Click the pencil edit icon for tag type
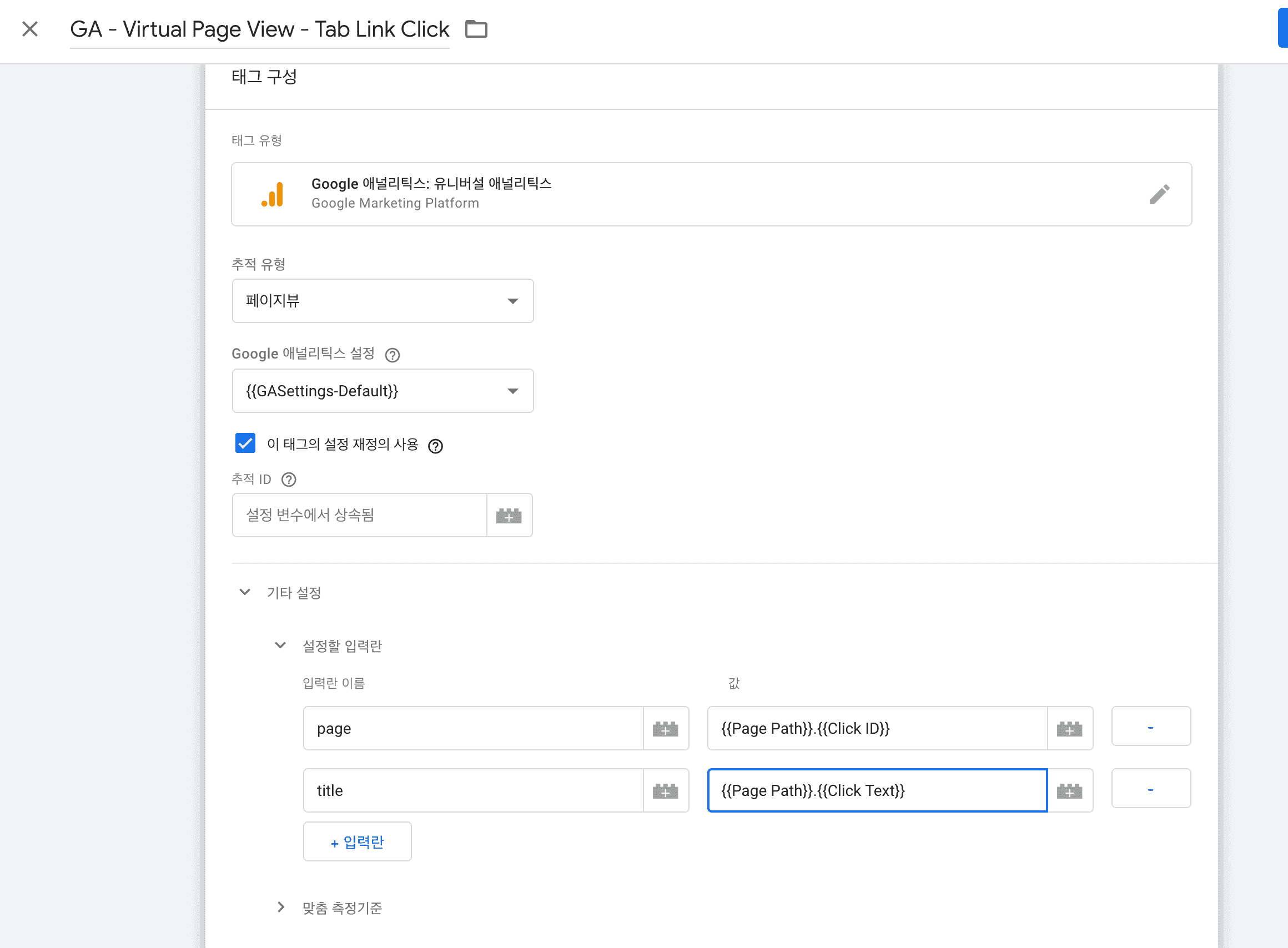 coord(1159,194)
